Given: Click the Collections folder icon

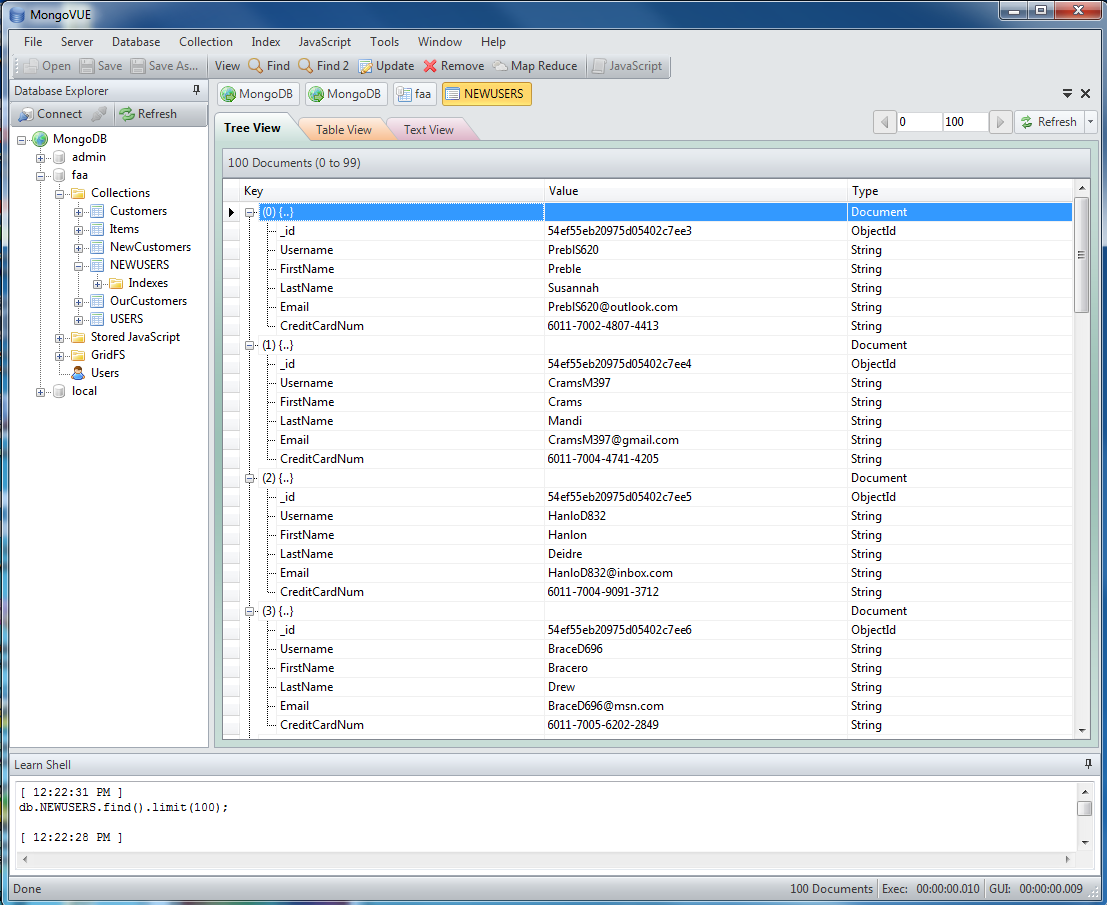Looking at the screenshot, I should [x=78, y=193].
